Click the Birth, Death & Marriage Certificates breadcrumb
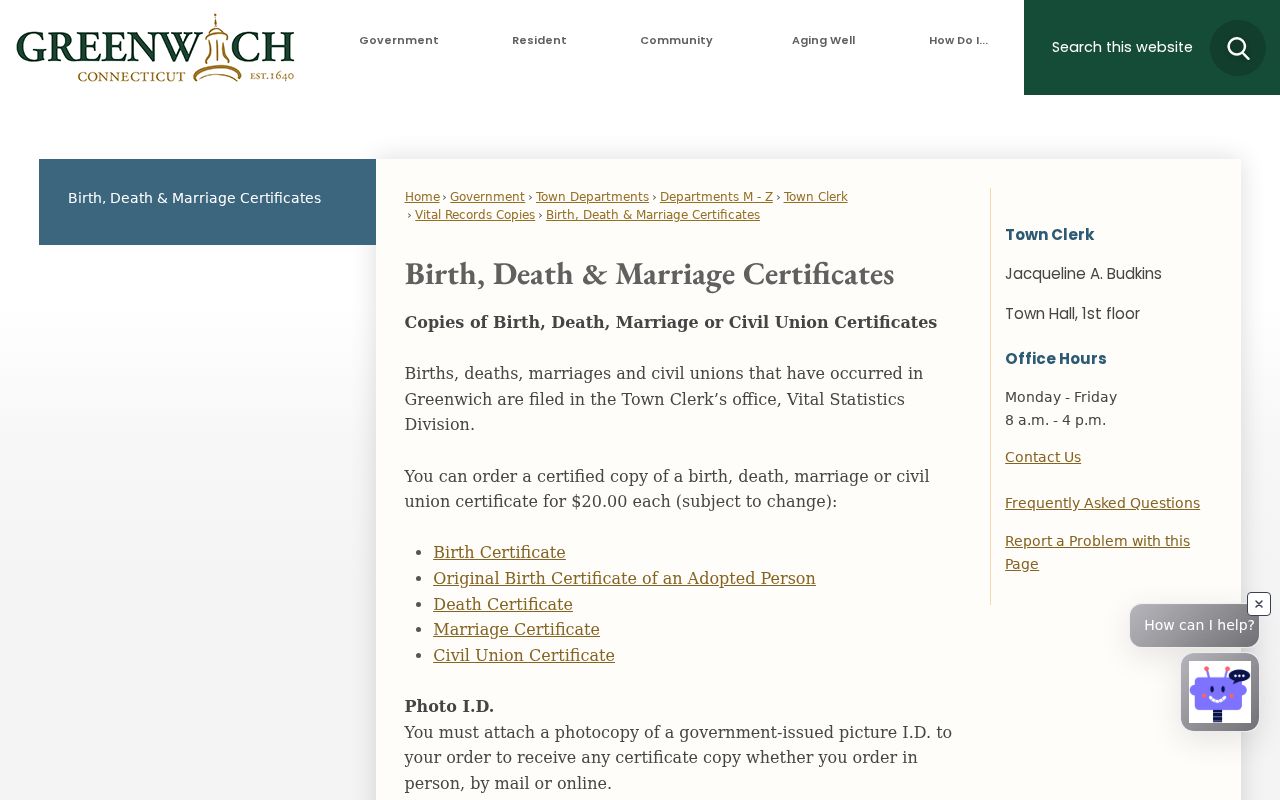1280x800 pixels. coord(653,215)
